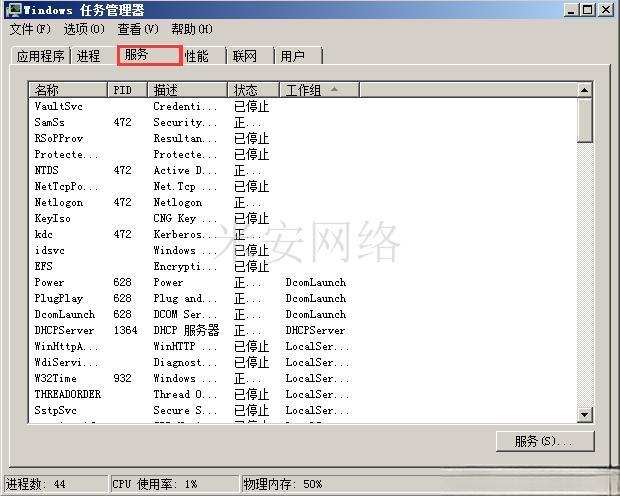
Task: Click the PID 932 cell
Action: (x=122, y=378)
